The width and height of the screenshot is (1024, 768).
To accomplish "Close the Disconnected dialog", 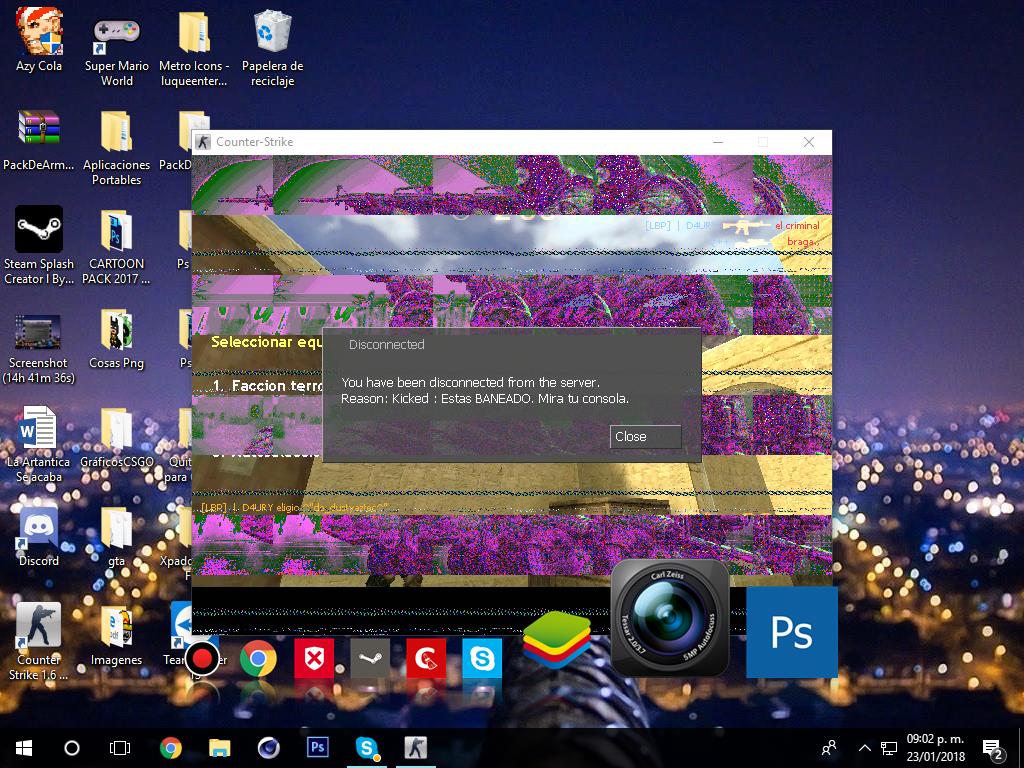I will [645, 436].
